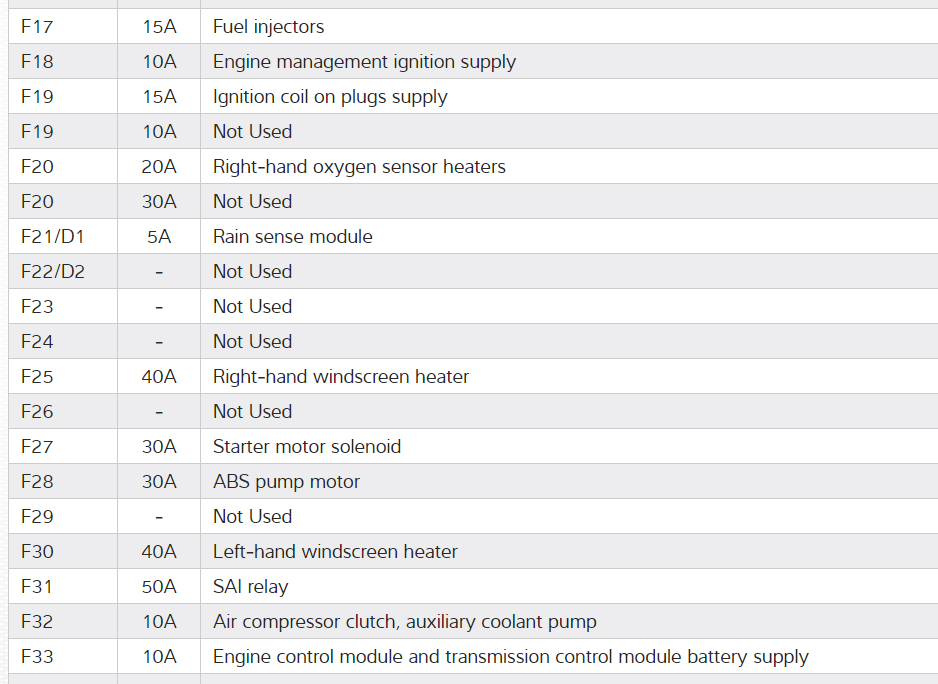
Task: Click the F33 fuse label
Action: (x=37, y=657)
